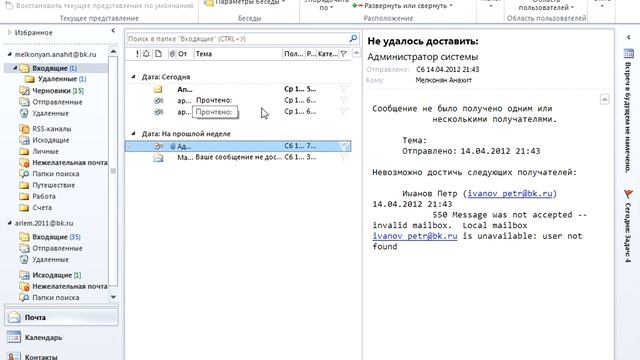Sort by importance column (exclamation icon)
The height and width of the screenshot is (360, 640).
coord(137,53)
